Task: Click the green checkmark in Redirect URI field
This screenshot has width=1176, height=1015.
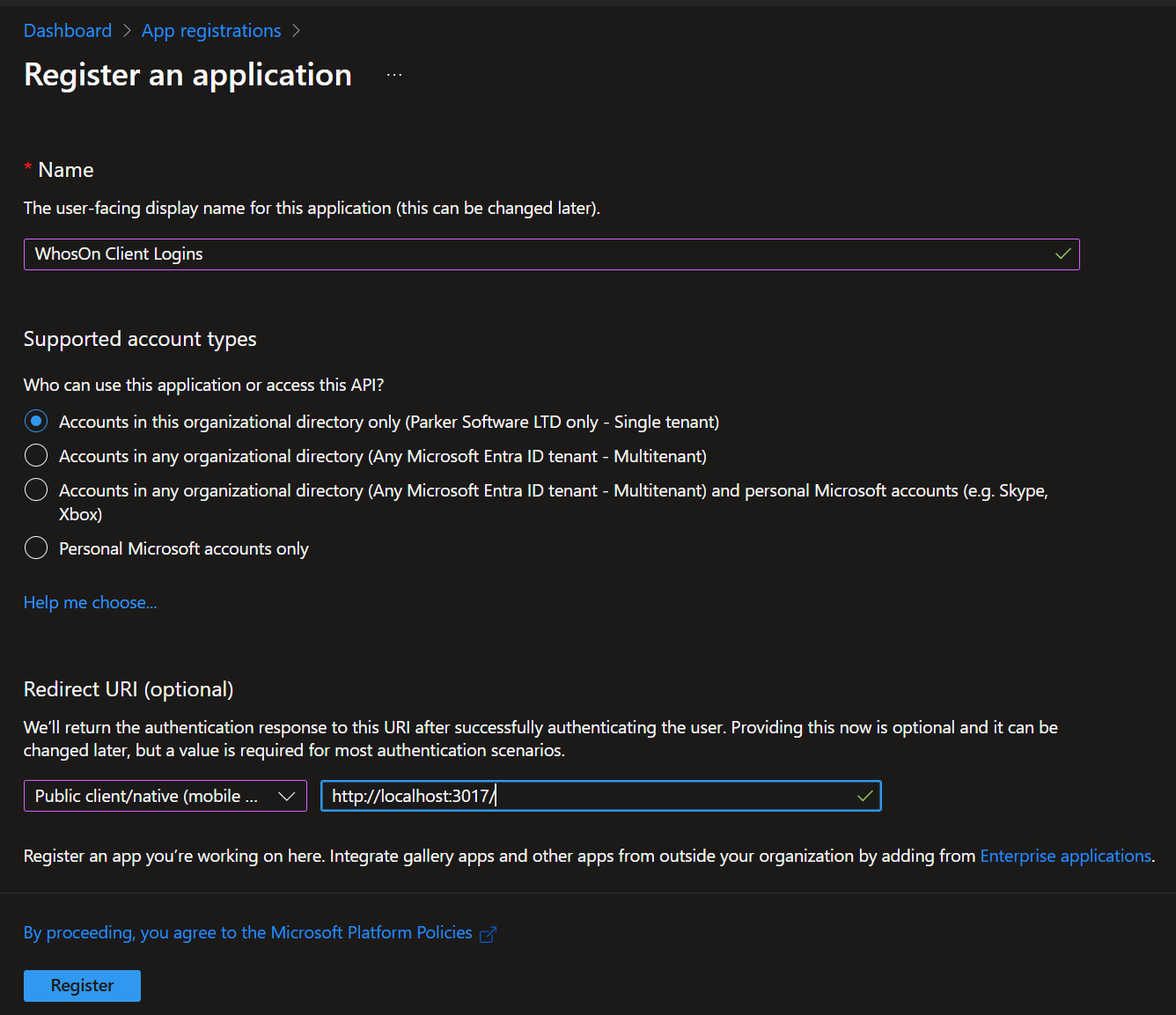Action: (864, 796)
